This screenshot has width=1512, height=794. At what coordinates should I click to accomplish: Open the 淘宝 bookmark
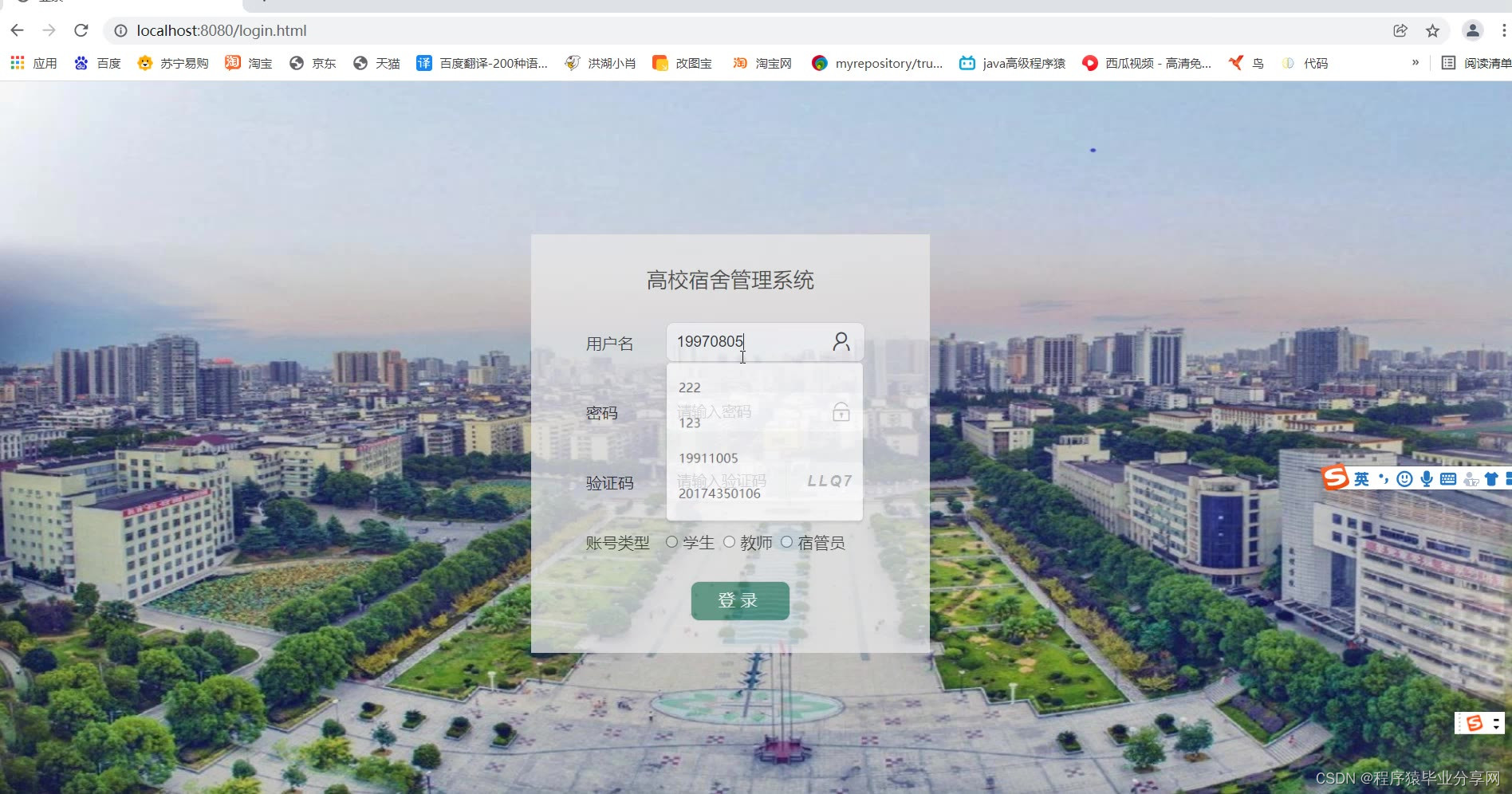[x=249, y=63]
